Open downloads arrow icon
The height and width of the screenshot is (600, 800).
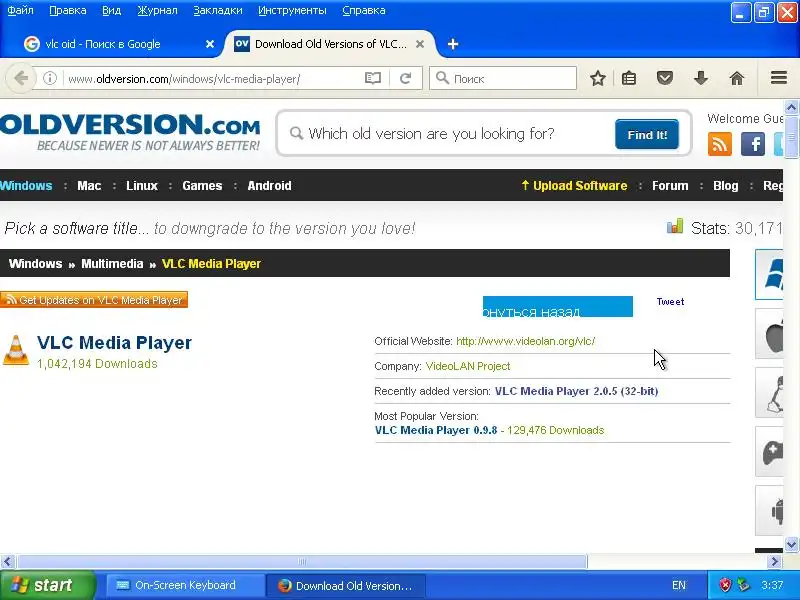coord(701,79)
